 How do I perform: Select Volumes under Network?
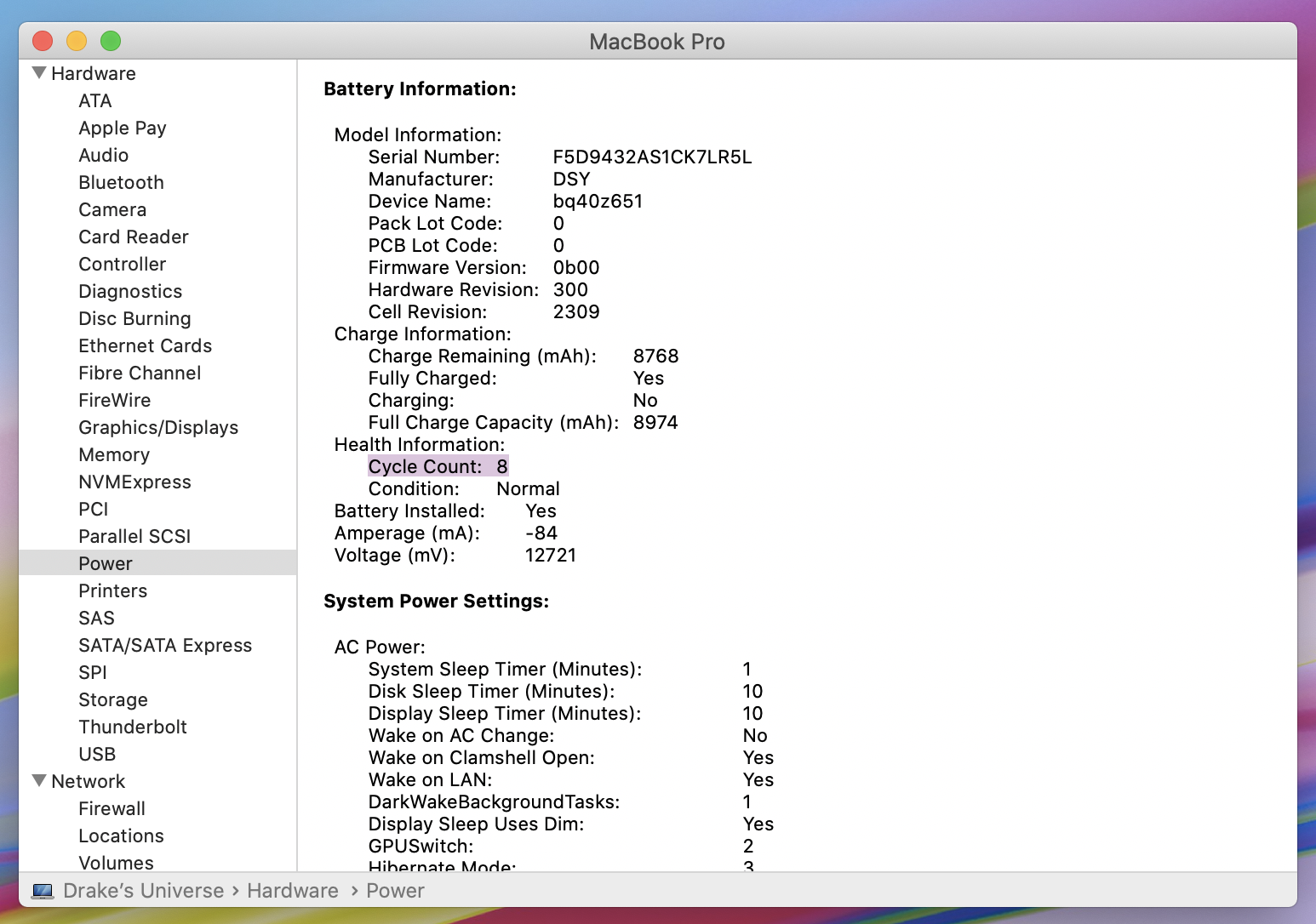pos(116,863)
